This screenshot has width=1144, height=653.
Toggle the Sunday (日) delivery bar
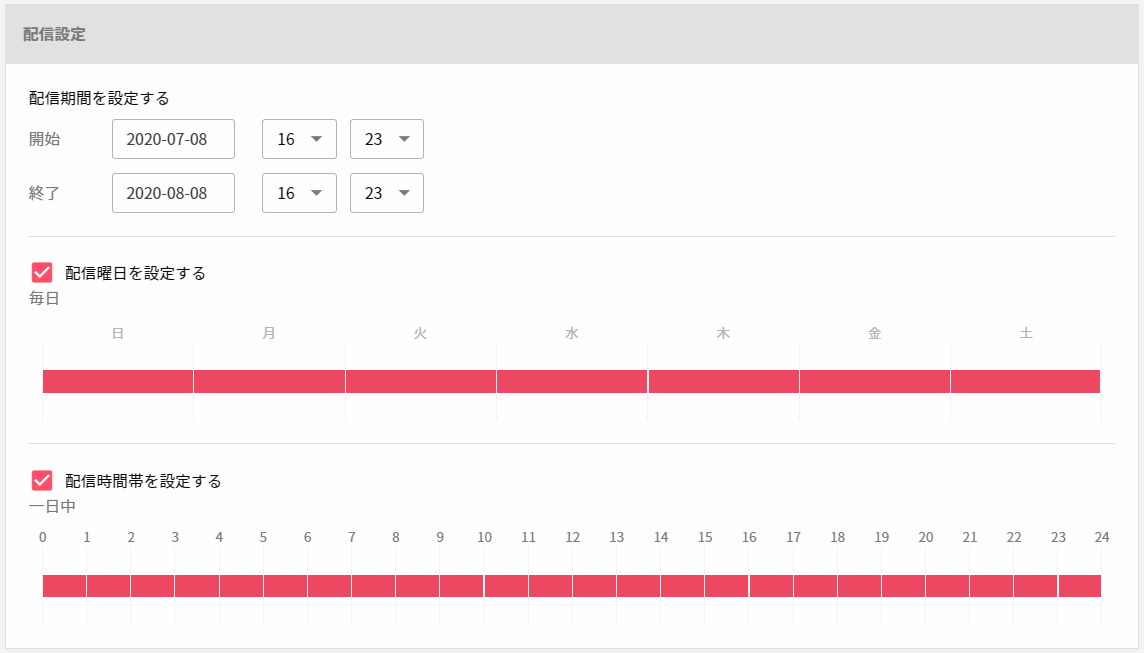(x=118, y=381)
